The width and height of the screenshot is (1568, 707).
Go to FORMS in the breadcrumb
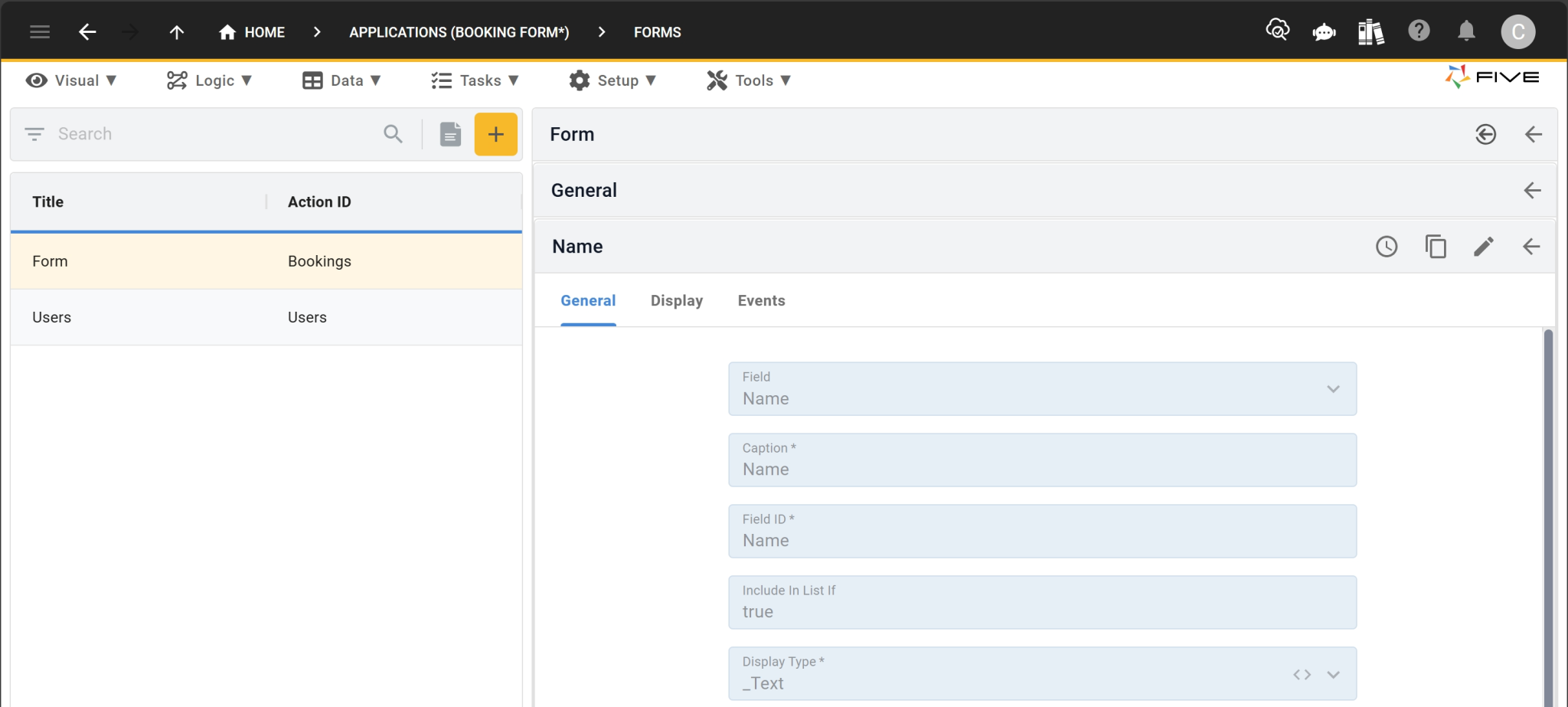coord(656,31)
